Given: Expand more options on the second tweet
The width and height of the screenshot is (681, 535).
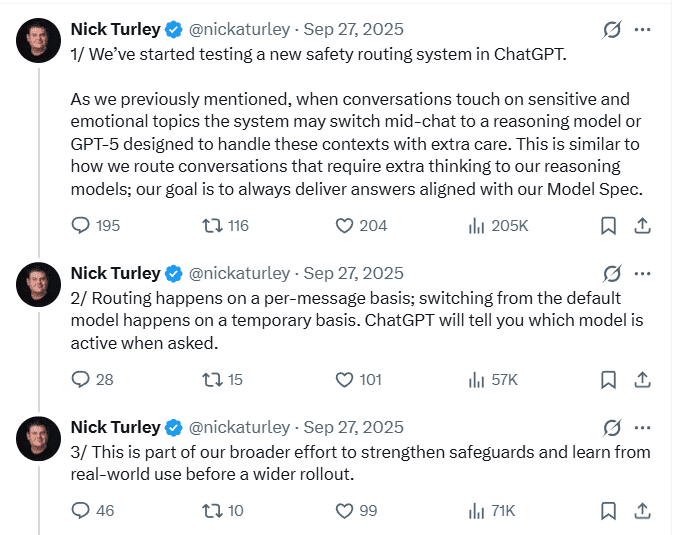Looking at the screenshot, I should (642, 274).
